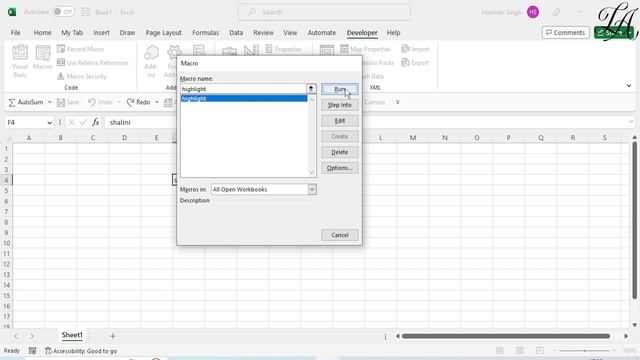Open Visual Basic editor icon
640x360 pixels.
20,61
